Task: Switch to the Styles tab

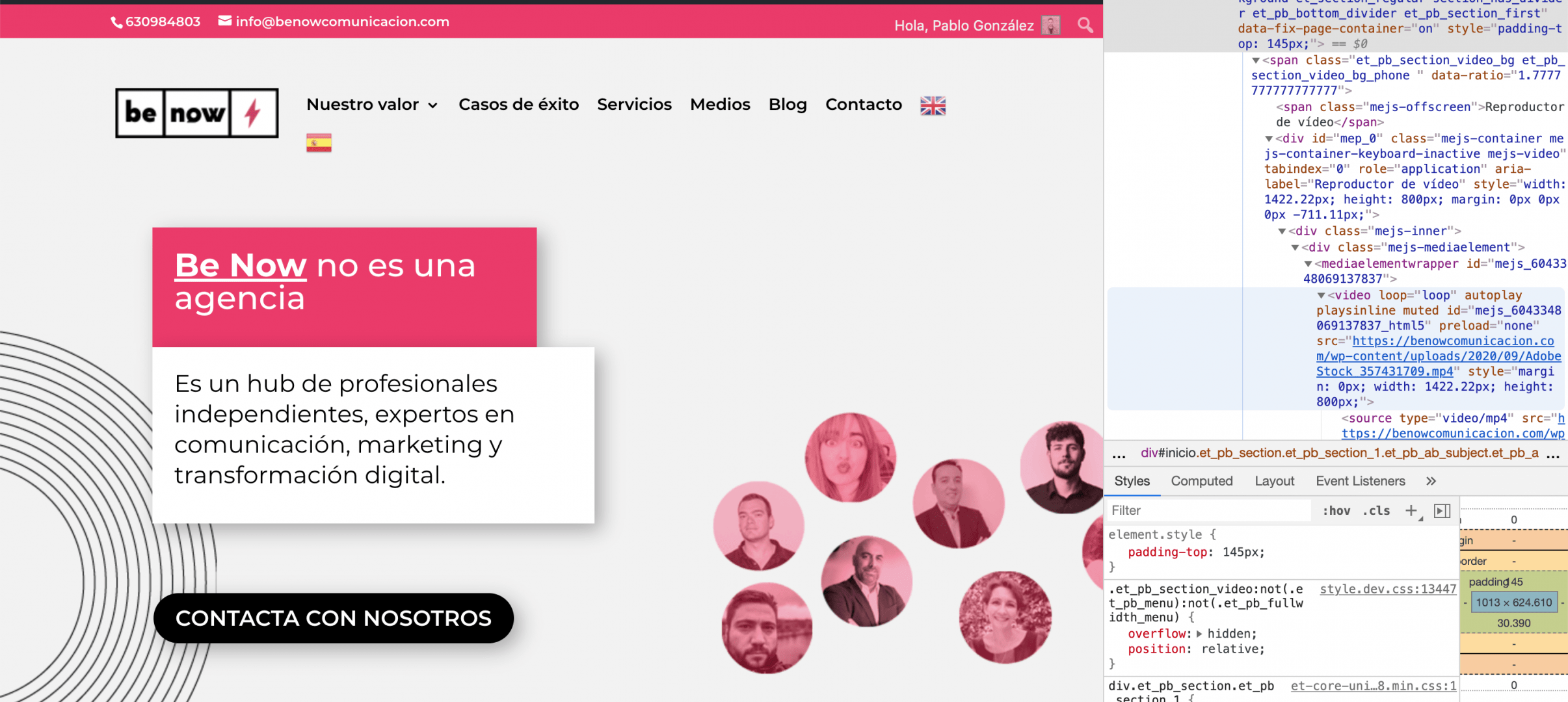Action: click(1132, 481)
